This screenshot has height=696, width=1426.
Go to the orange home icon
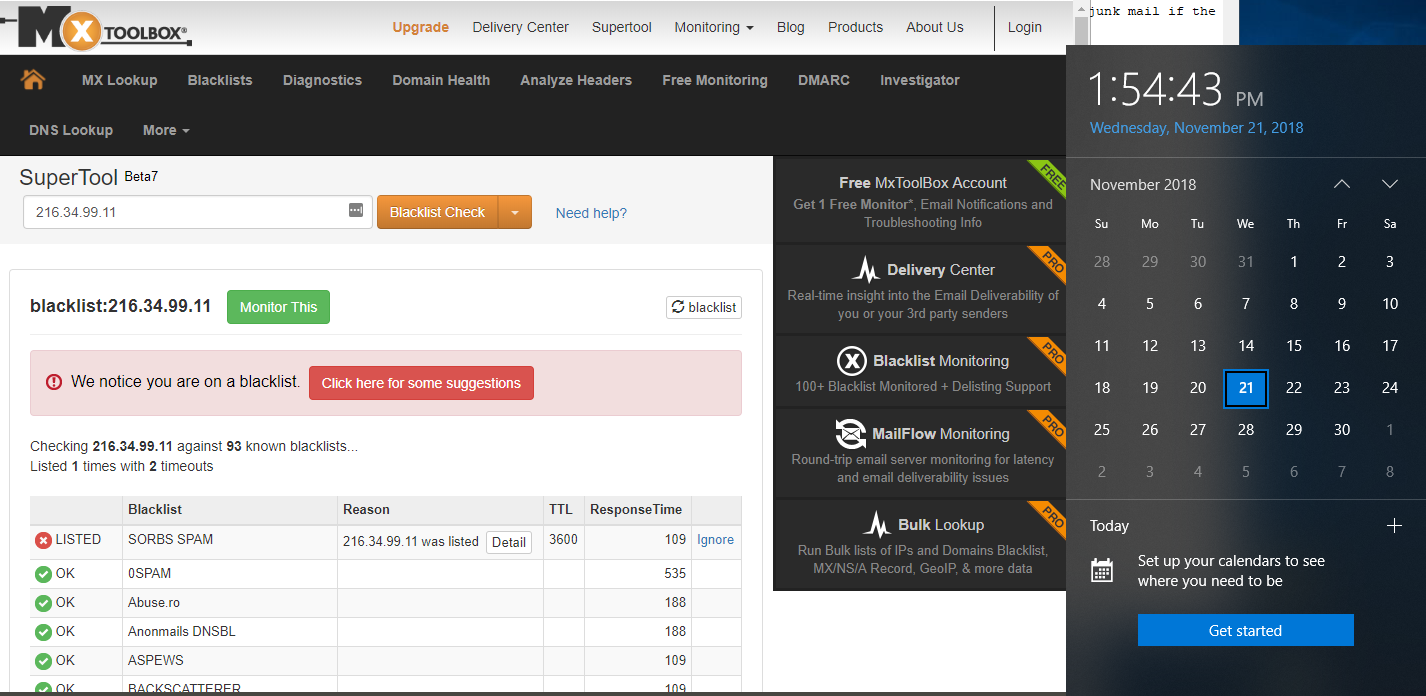point(33,79)
